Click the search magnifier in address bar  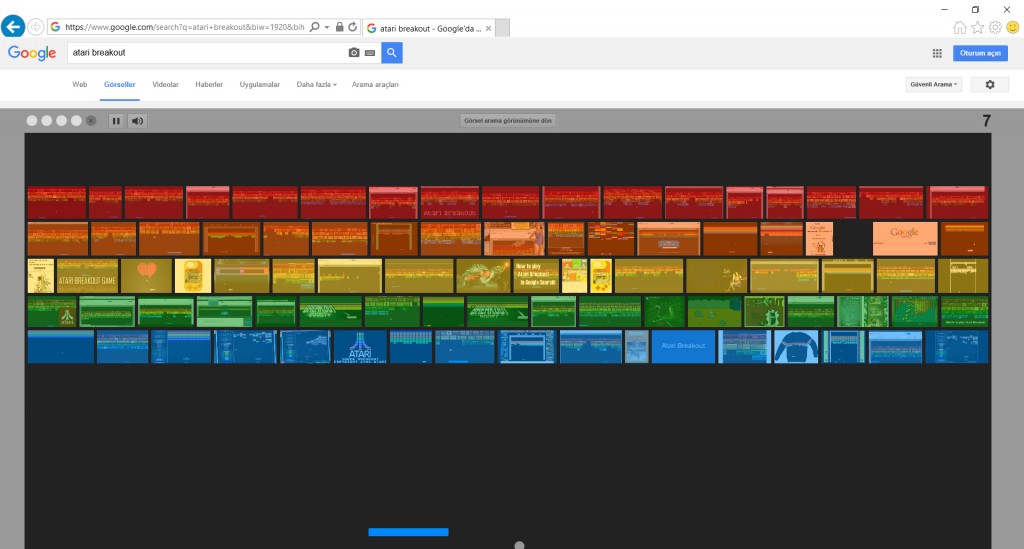coord(315,27)
